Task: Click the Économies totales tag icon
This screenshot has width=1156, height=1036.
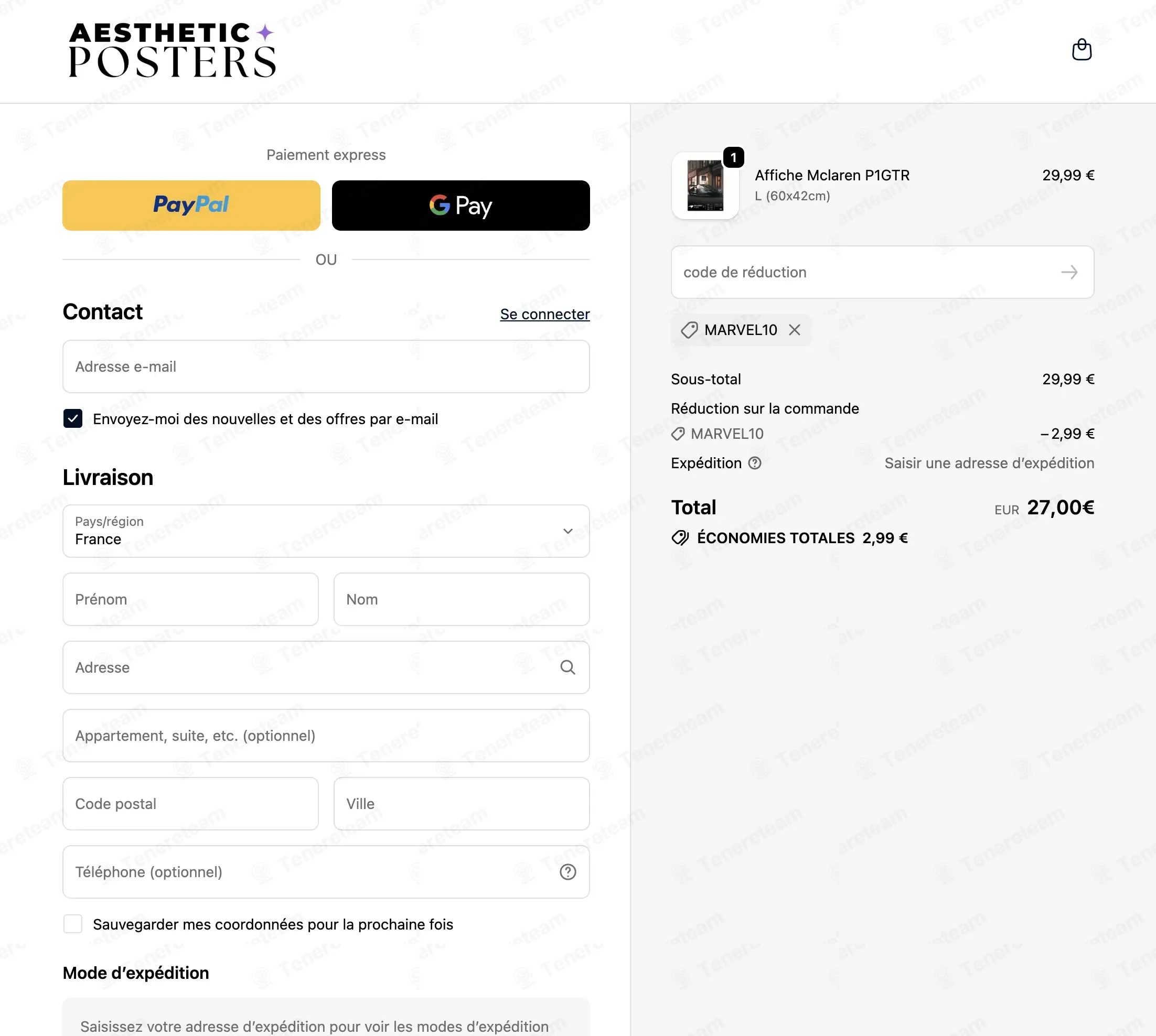Action: click(680, 537)
